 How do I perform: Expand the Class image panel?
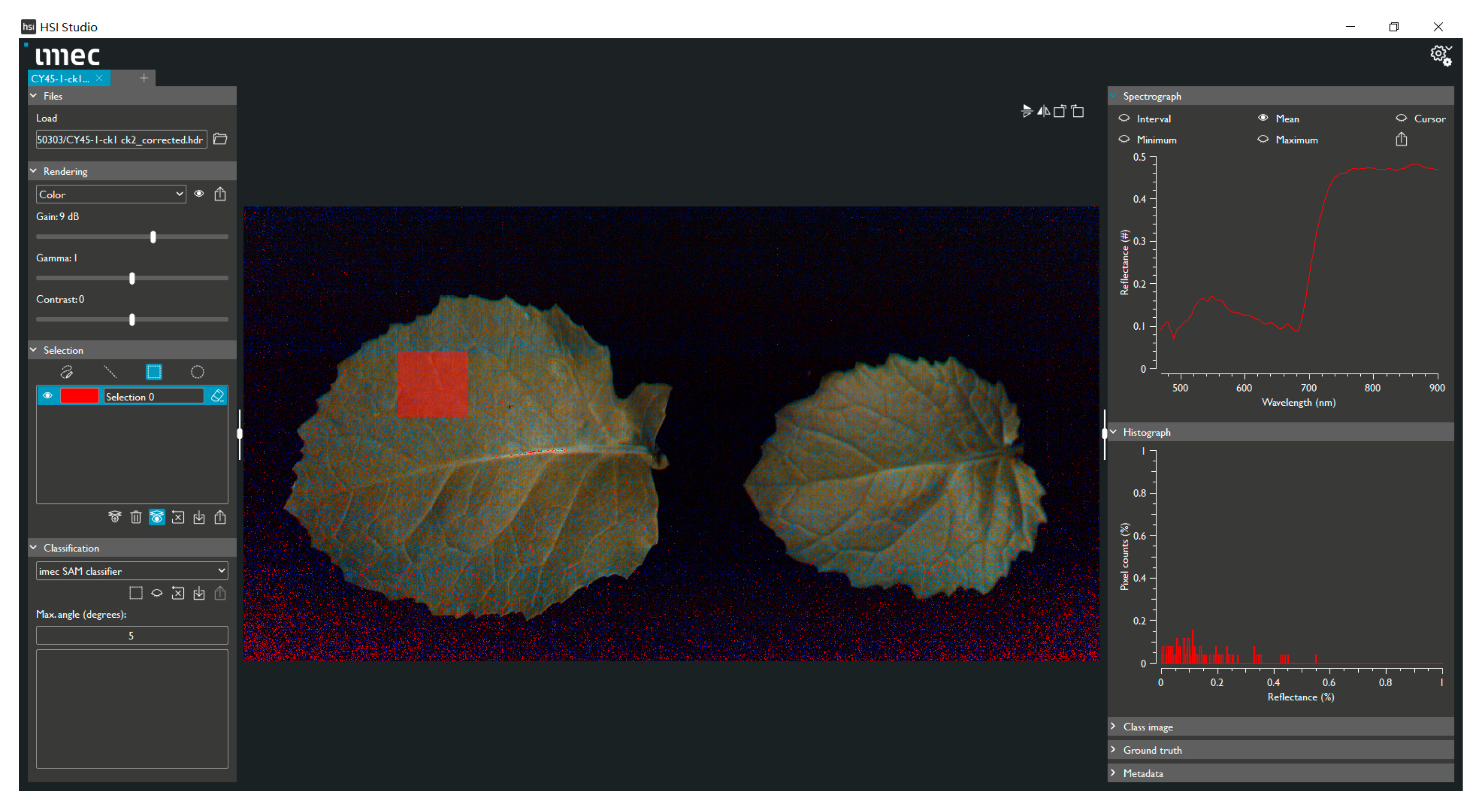[x=1148, y=727]
